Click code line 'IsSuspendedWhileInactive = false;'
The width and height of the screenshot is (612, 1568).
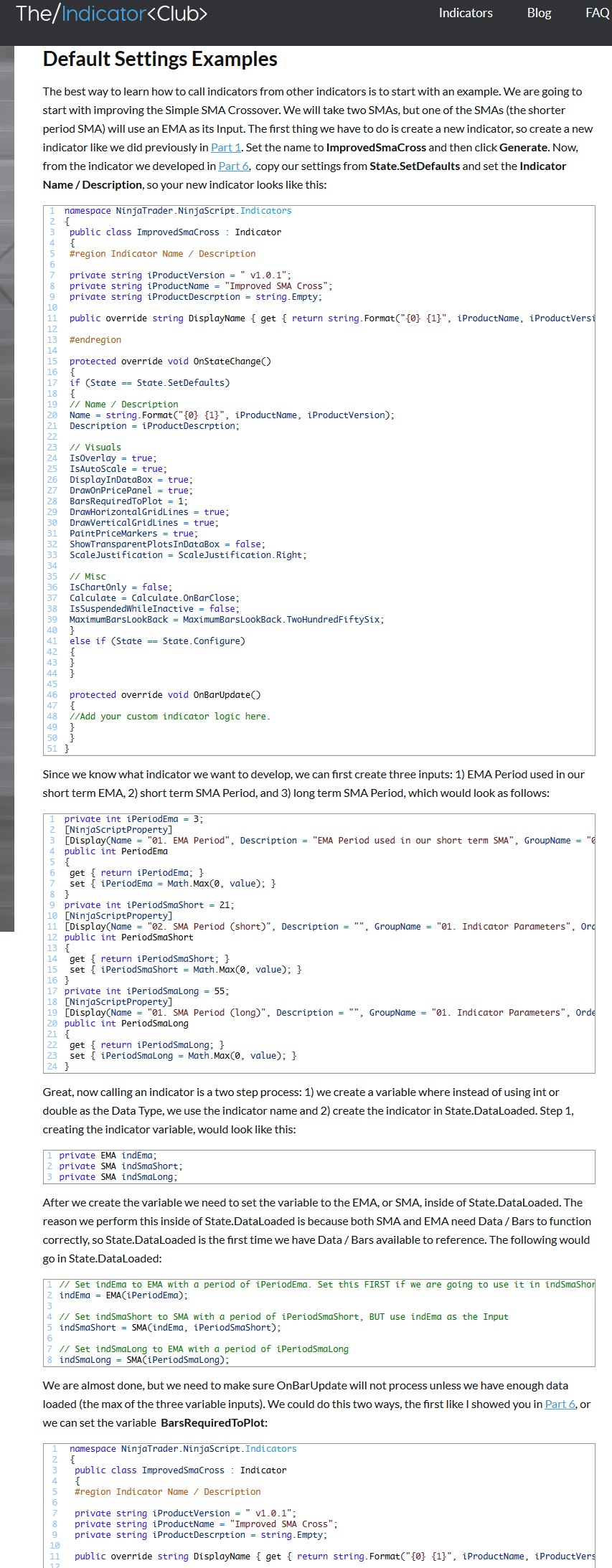[154, 609]
